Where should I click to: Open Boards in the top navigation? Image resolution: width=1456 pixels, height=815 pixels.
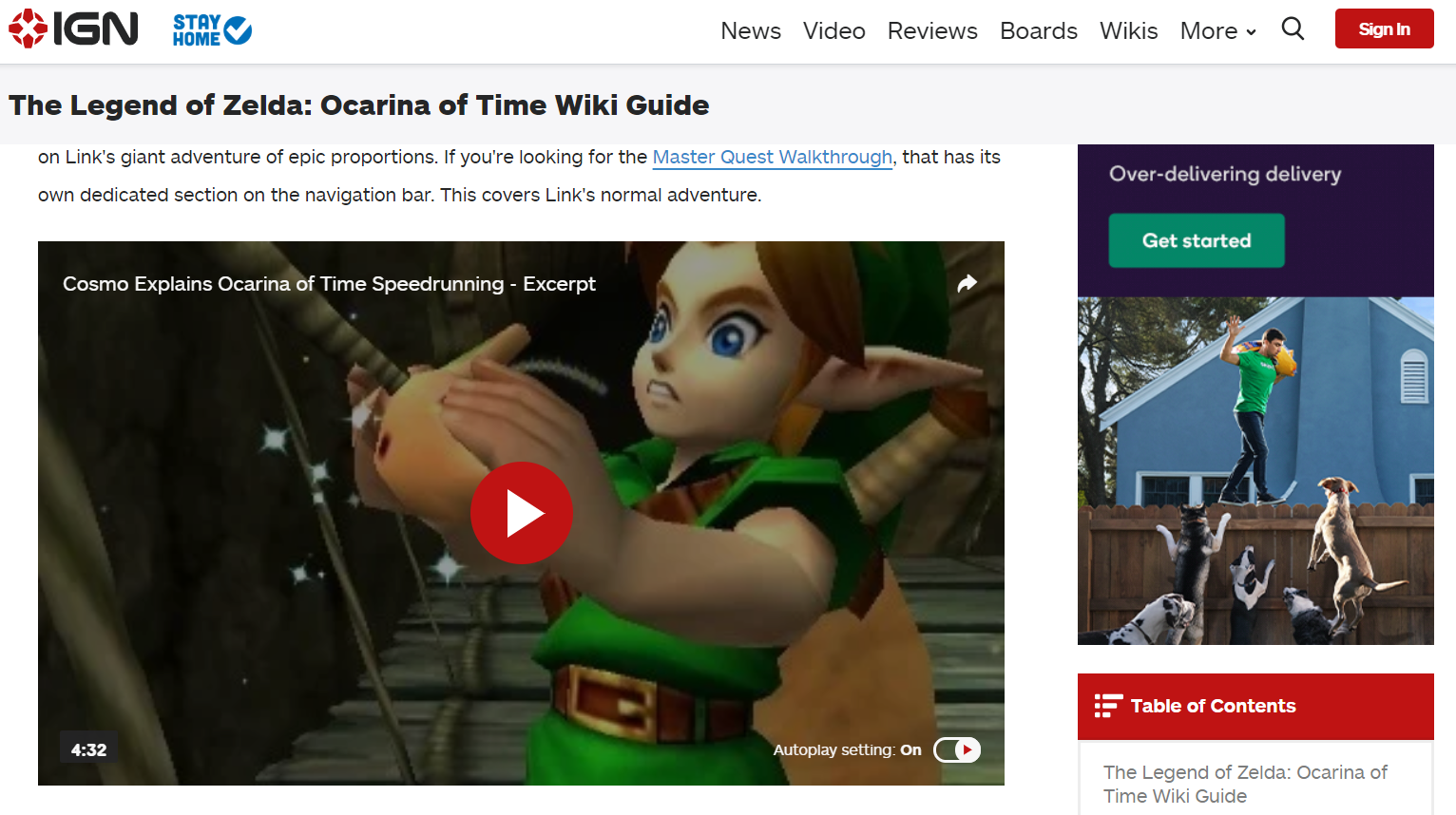(x=1039, y=31)
